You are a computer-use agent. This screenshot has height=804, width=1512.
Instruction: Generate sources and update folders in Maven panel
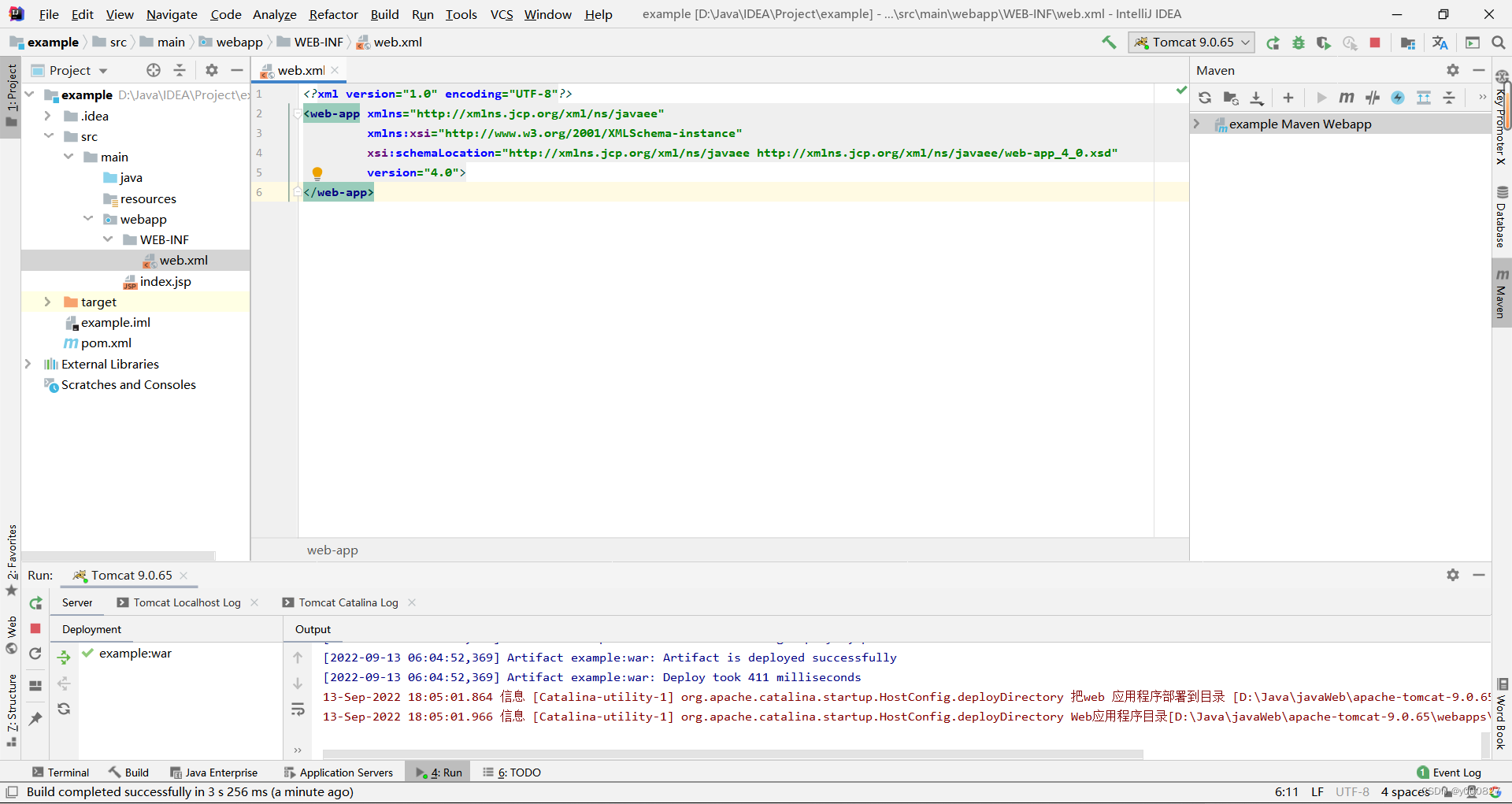[1231, 98]
